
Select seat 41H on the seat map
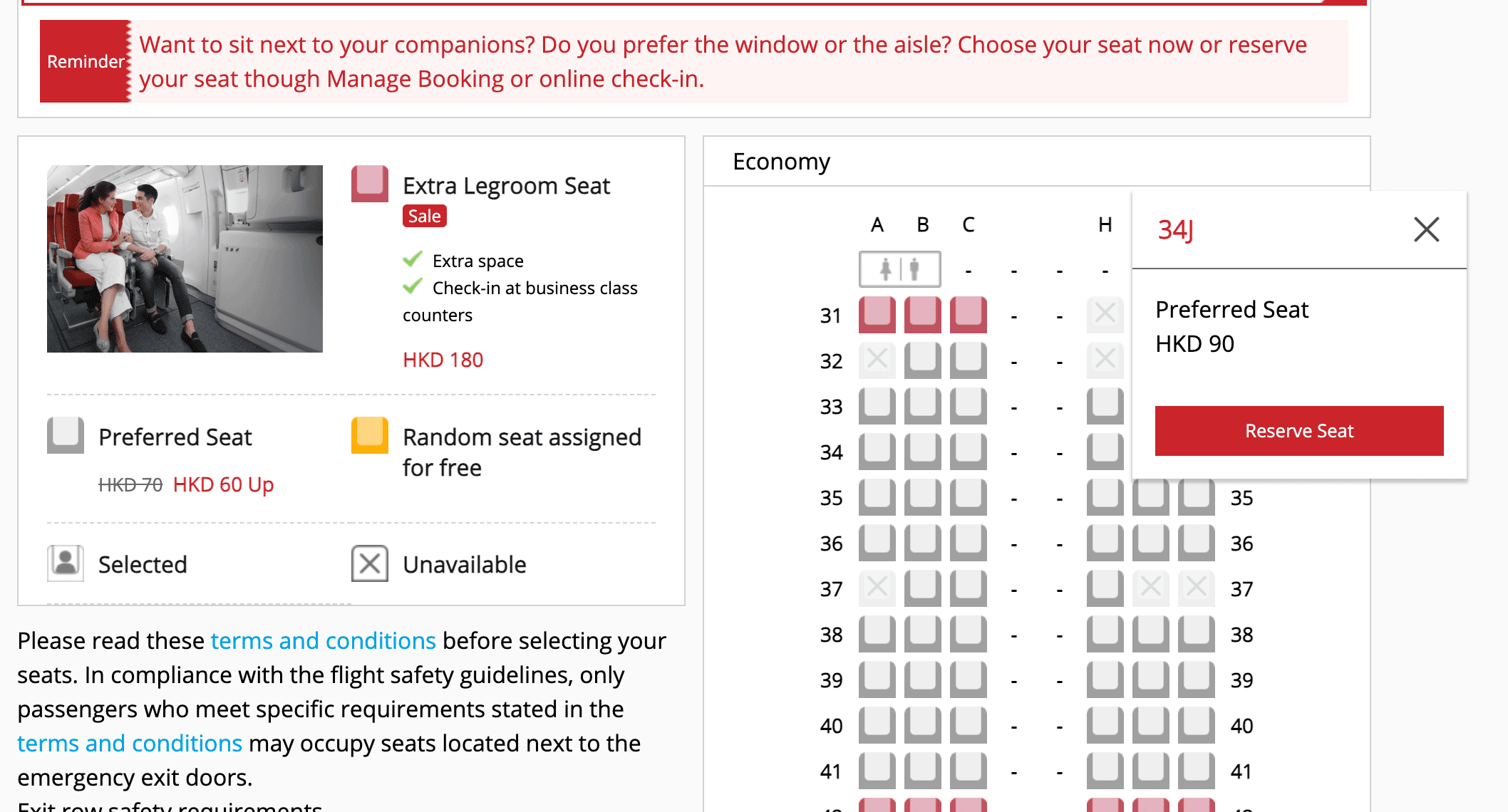pyautogui.click(x=1105, y=771)
